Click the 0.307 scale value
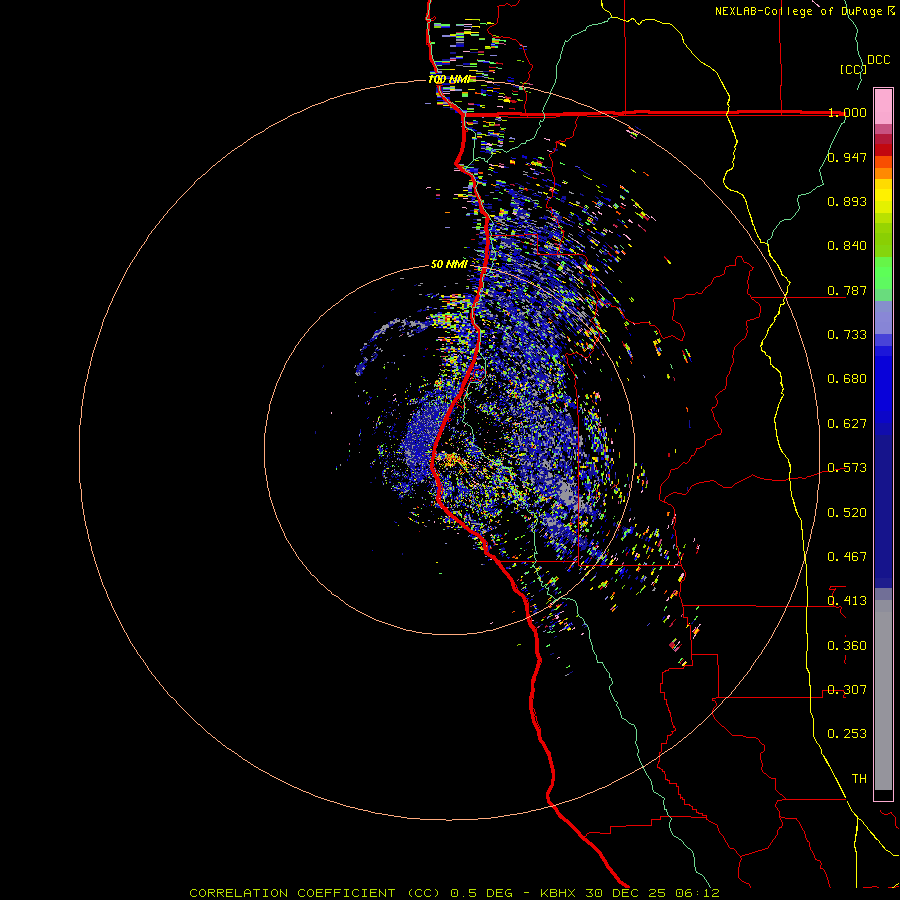The height and width of the screenshot is (900, 900). [847, 690]
